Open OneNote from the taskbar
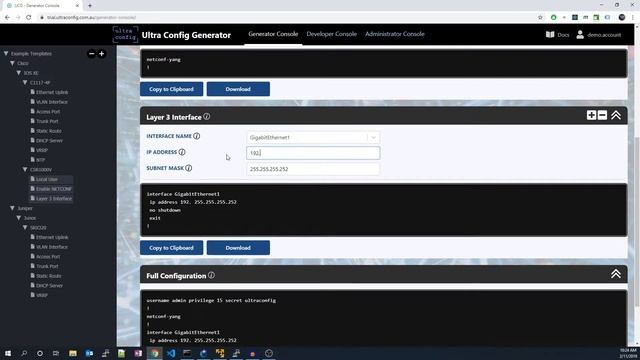 (138, 353)
